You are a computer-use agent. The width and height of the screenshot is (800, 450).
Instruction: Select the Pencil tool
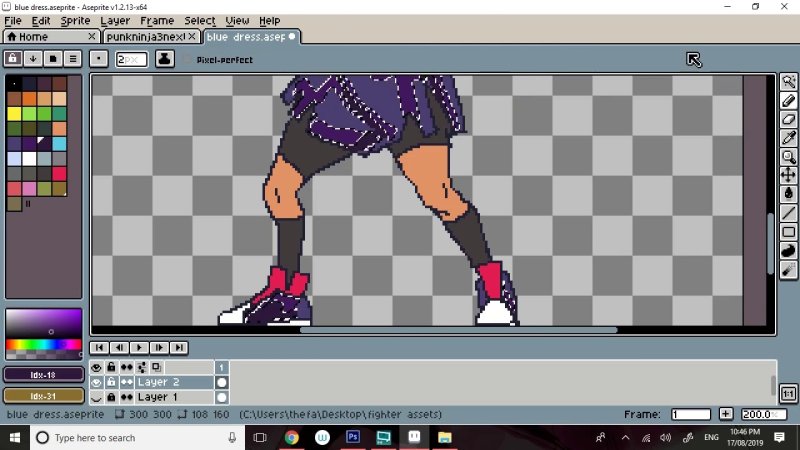pyautogui.click(x=788, y=101)
